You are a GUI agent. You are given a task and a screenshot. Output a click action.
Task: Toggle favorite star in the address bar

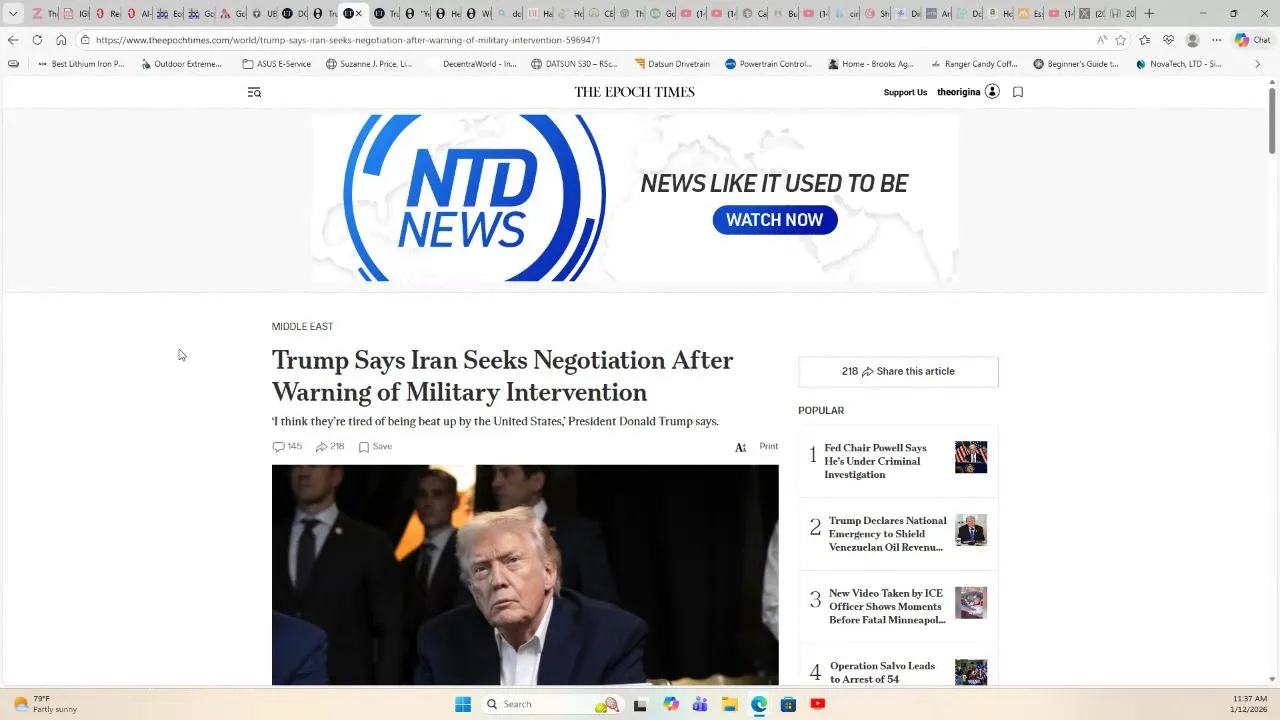coord(1121,40)
